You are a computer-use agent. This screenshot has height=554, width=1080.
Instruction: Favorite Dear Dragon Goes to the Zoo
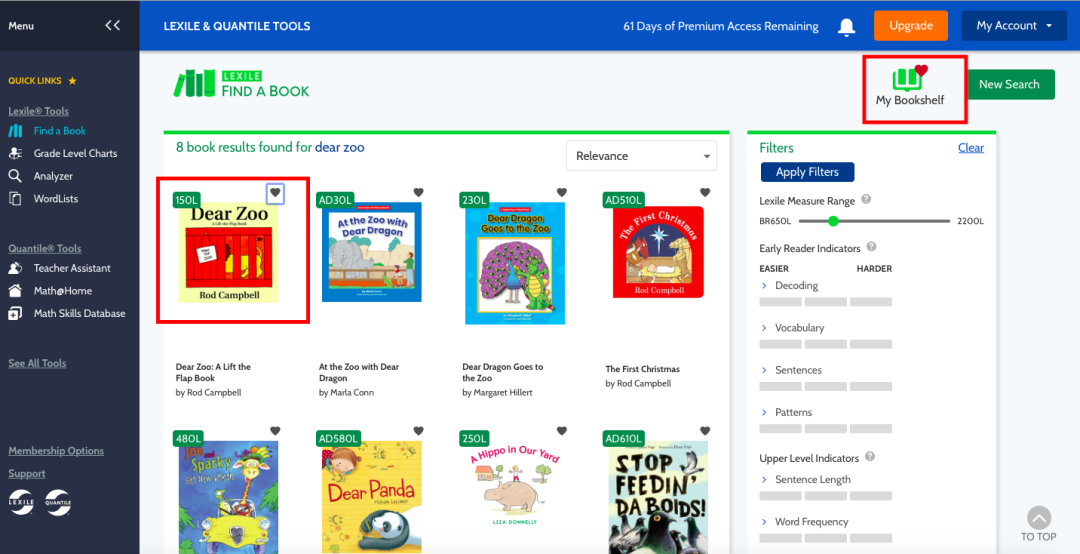(561, 192)
